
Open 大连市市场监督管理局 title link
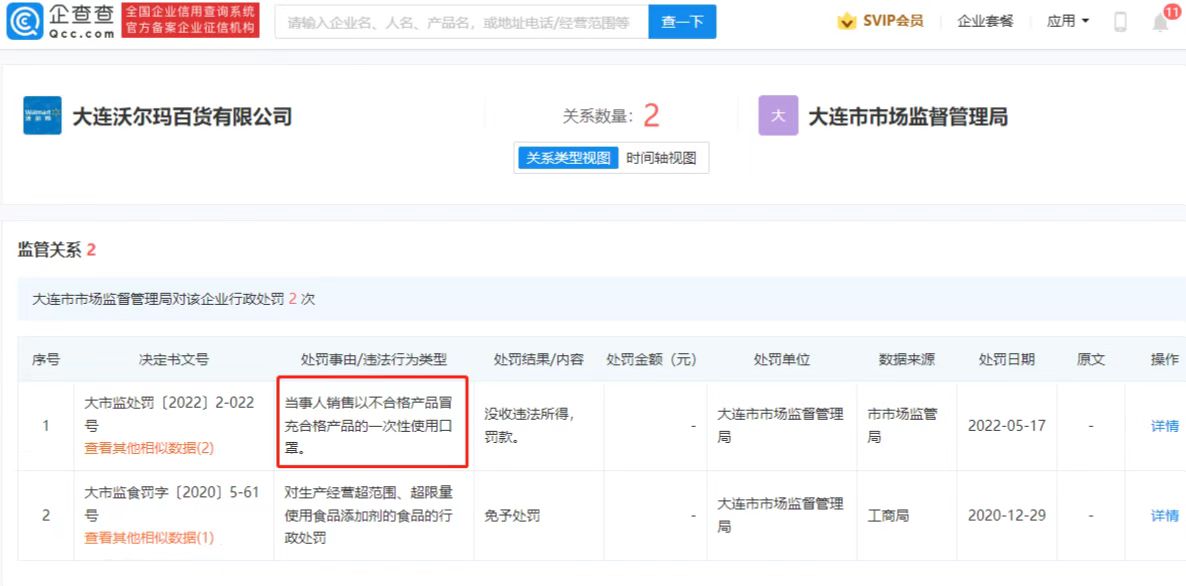pyautogui.click(x=907, y=117)
